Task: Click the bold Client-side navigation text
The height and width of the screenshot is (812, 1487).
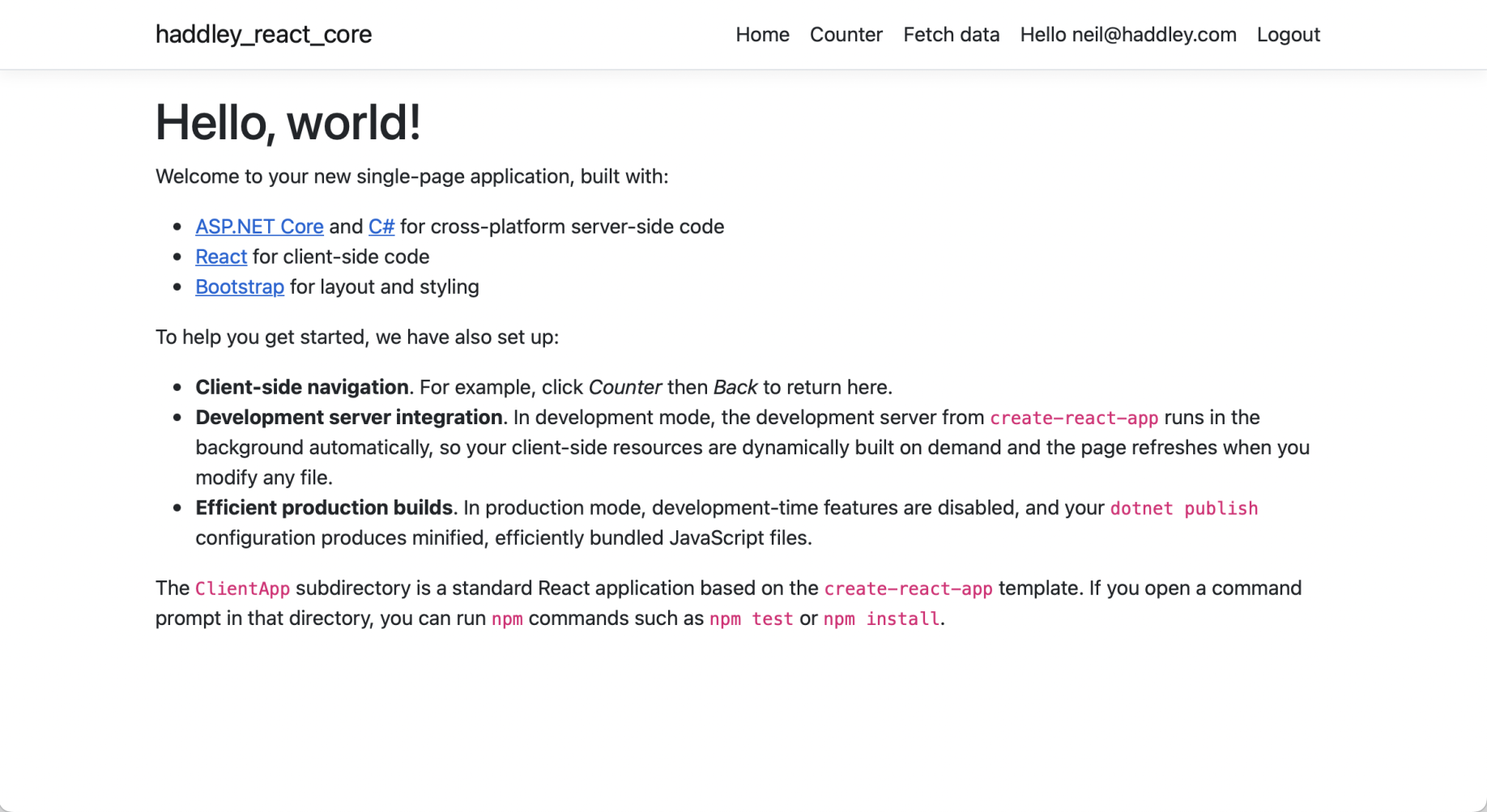Action: (x=301, y=388)
